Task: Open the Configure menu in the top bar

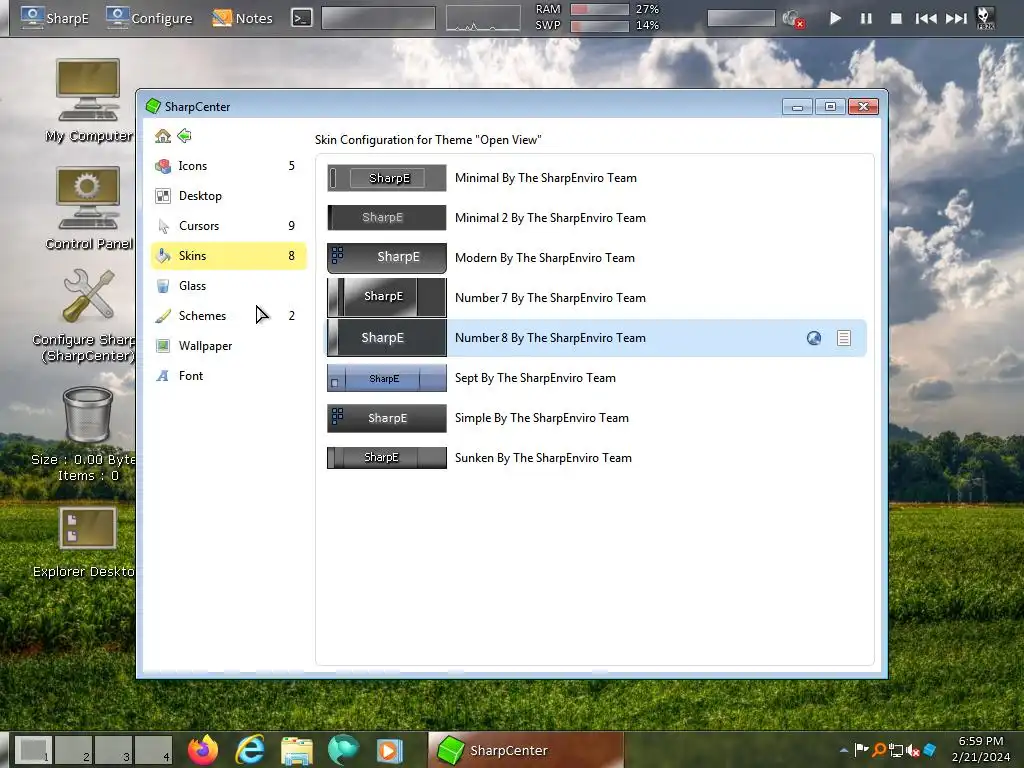Action: (x=149, y=18)
